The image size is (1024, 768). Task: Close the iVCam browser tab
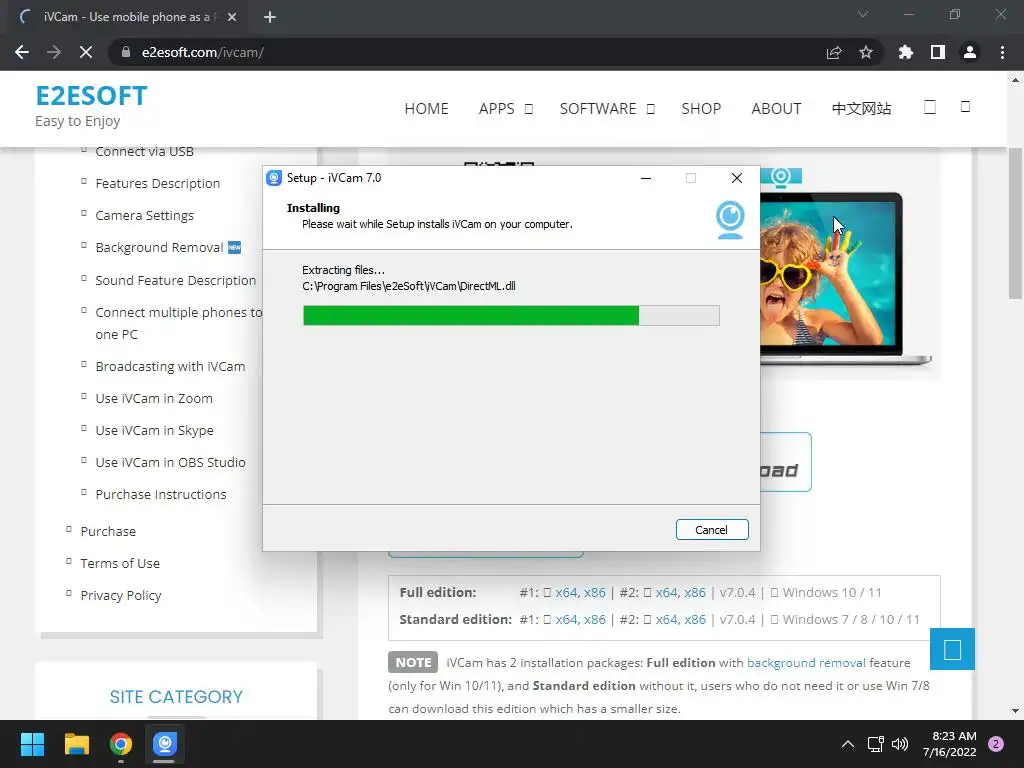pyautogui.click(x=232, y=17)
